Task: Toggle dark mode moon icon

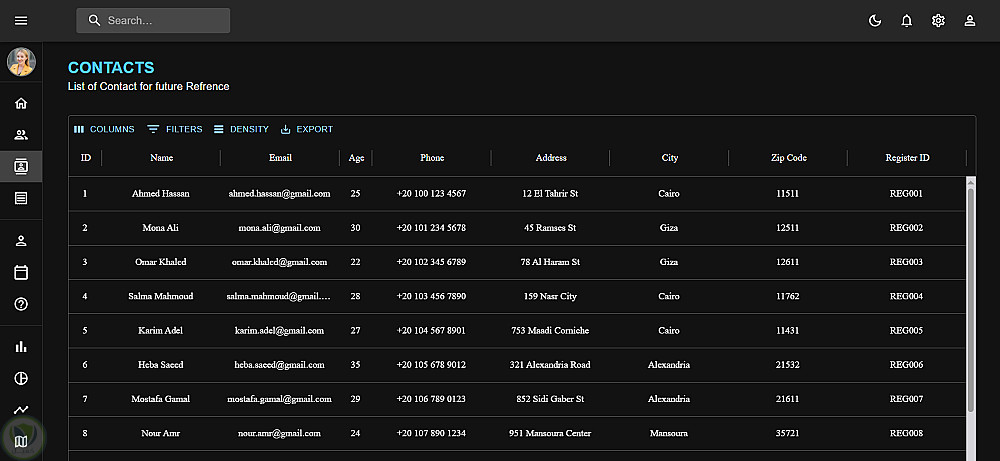Action: [875, 21]
